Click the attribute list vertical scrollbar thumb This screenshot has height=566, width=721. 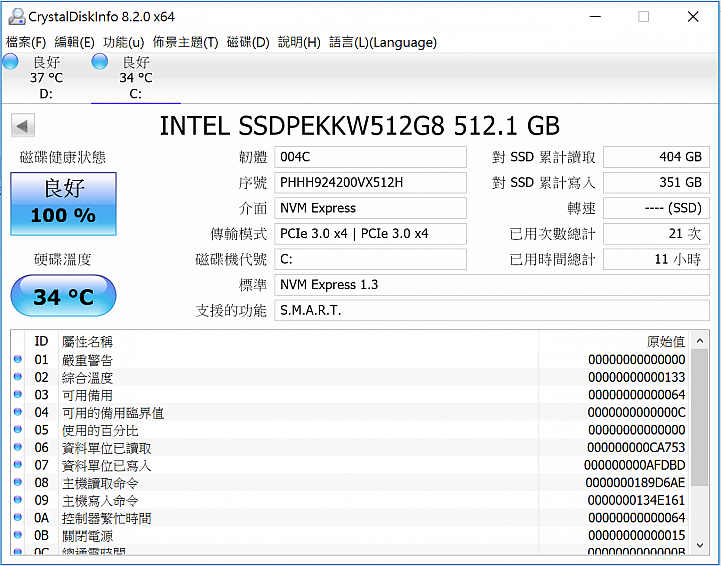pos(699,417)
